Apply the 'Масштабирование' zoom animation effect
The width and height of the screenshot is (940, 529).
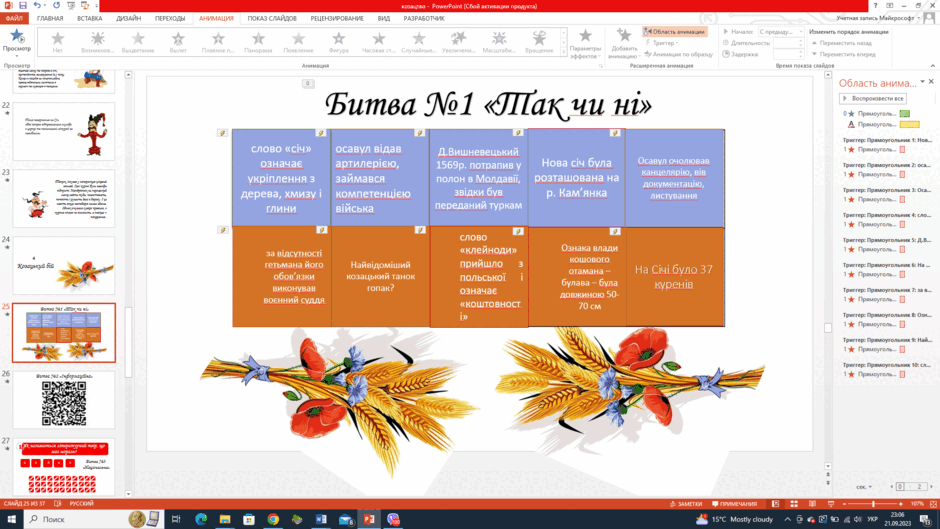(x=499, y=43)
